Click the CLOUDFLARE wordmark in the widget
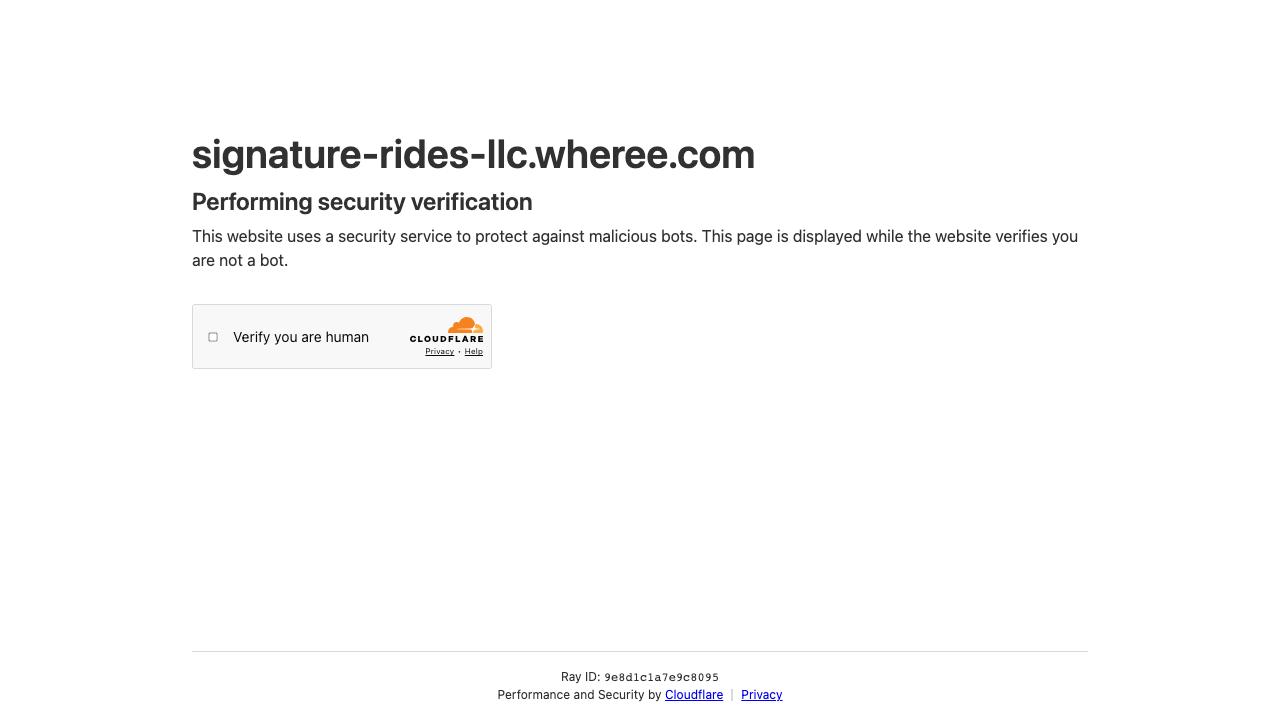The width and height of the screenshot is (1280, 720). pyautogui.click(x=447, y=339)
